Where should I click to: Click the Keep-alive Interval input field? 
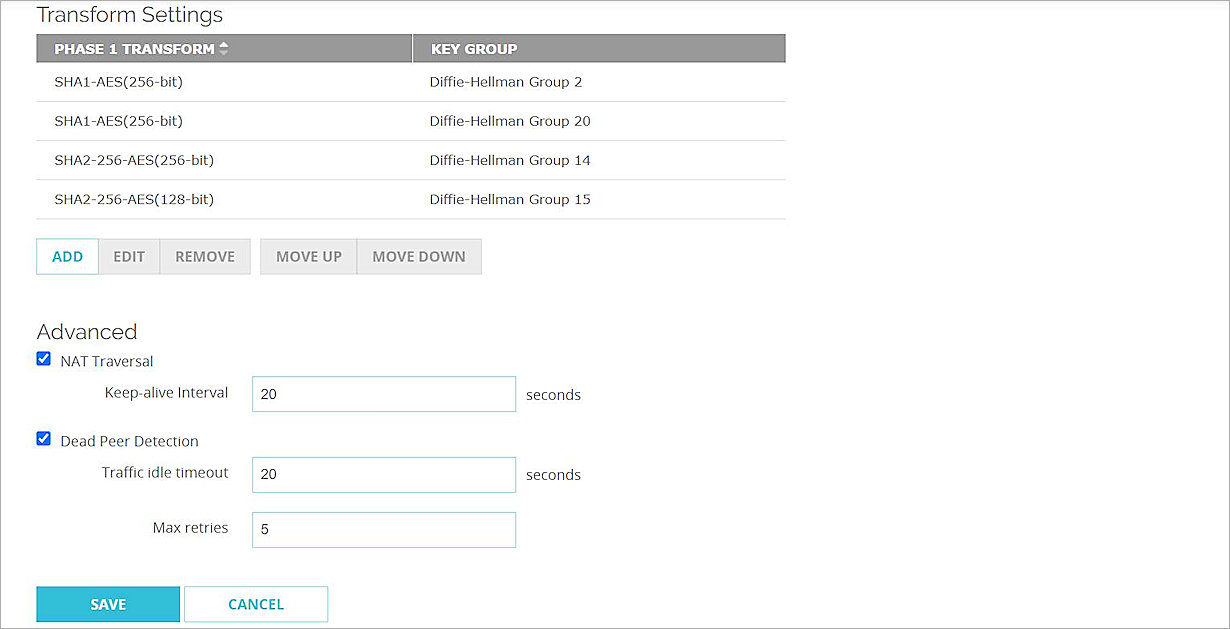tap(383, 394)
